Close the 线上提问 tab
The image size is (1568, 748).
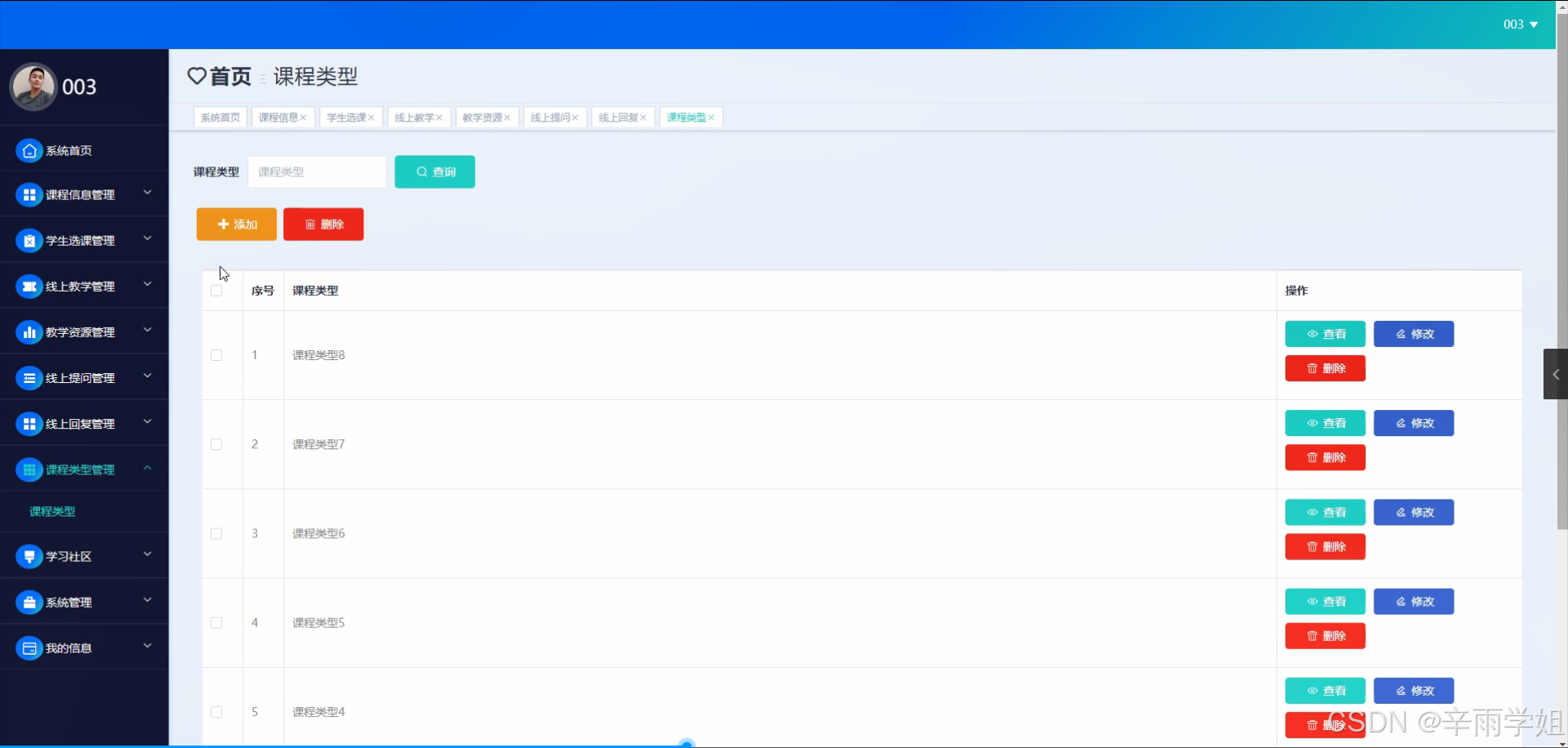(575, 118)
